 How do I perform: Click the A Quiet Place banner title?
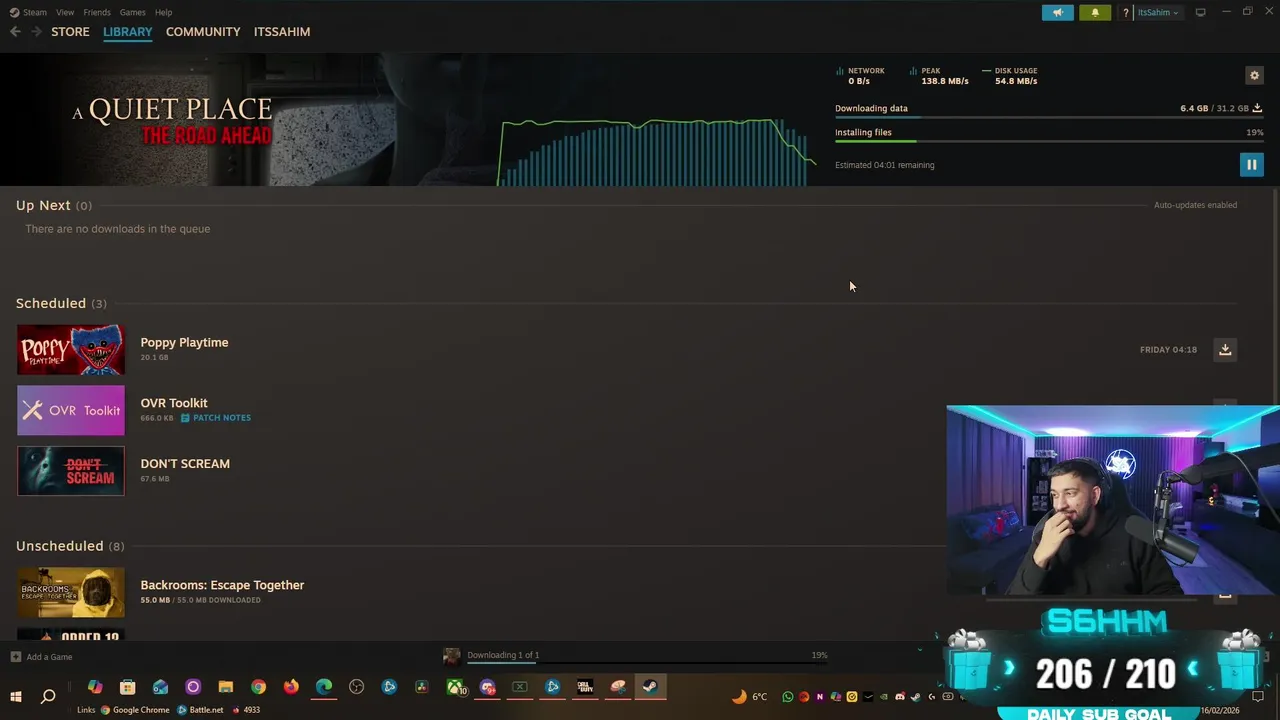(172, 121)
